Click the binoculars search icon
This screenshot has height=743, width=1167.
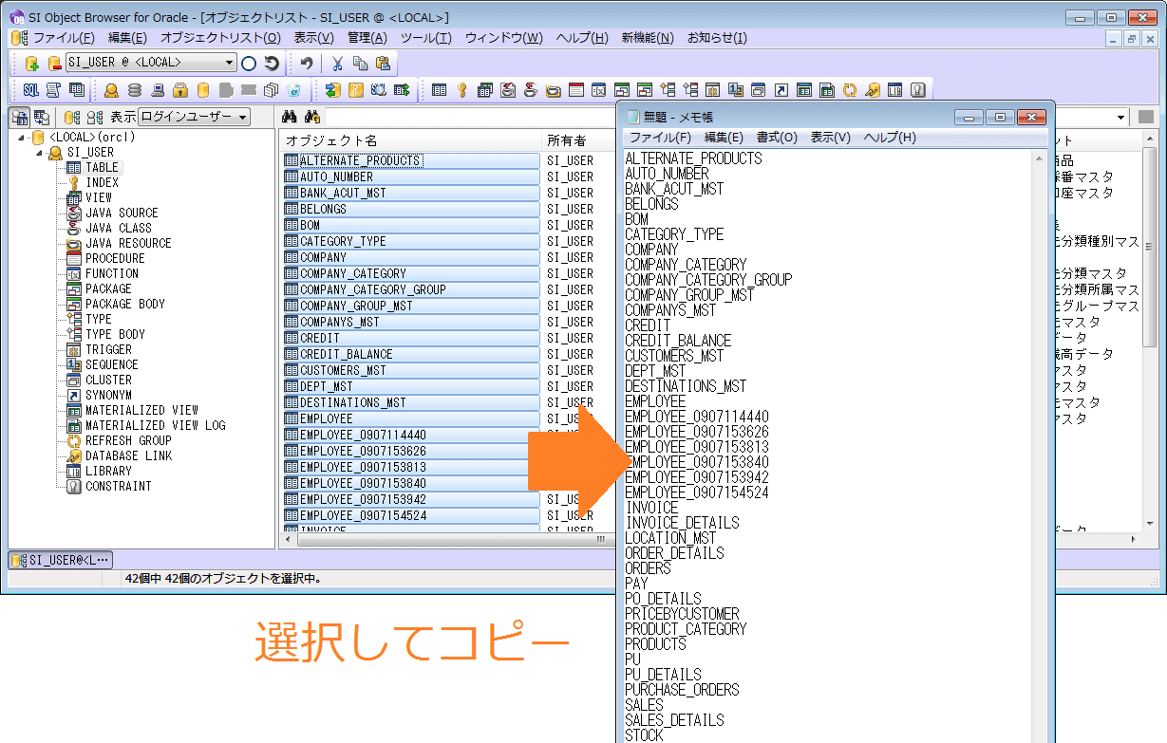click(290, 117)
